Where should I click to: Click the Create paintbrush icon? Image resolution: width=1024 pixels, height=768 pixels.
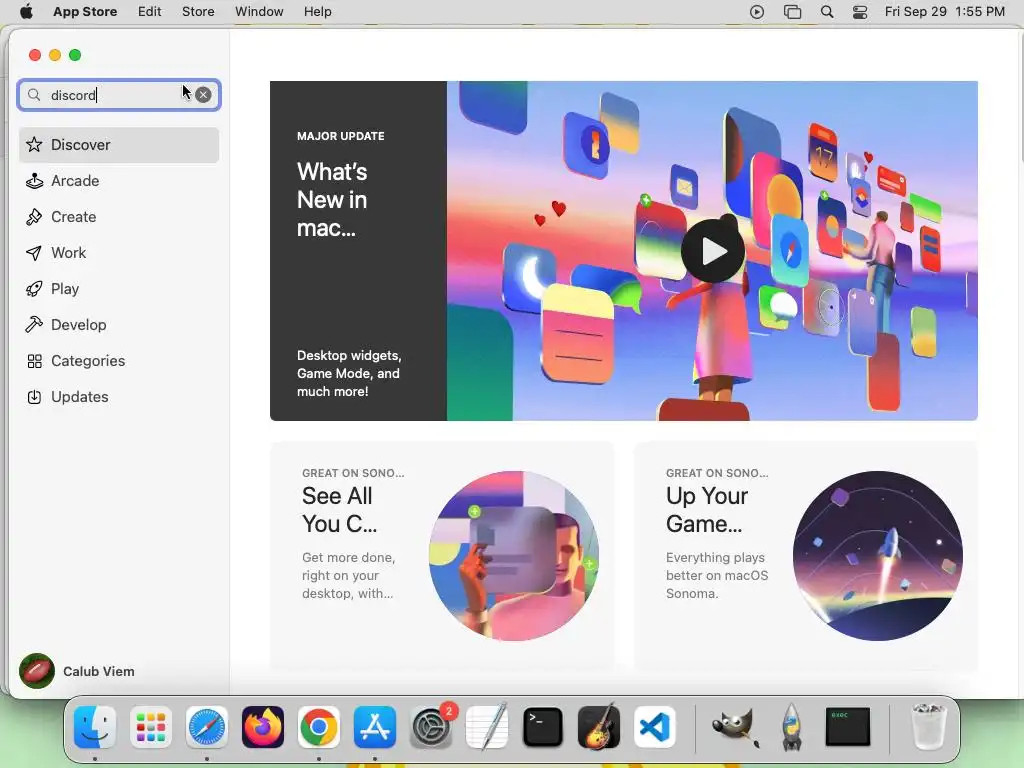[x=34, y=217]
